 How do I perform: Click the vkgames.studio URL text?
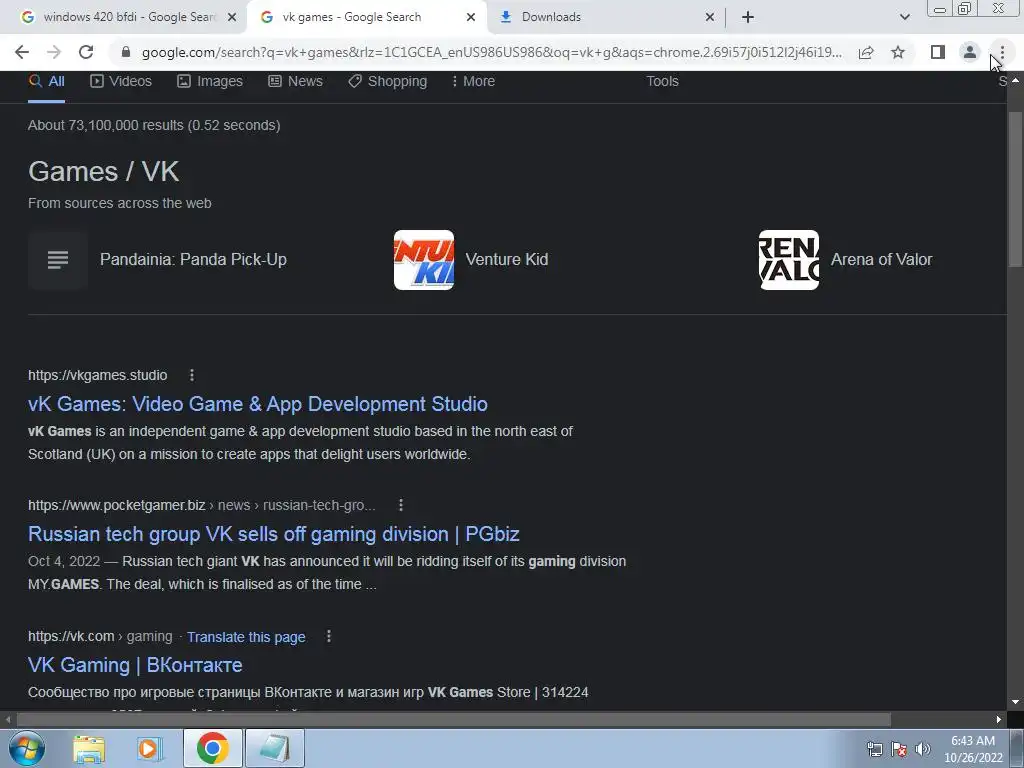(x=97, y=376)
